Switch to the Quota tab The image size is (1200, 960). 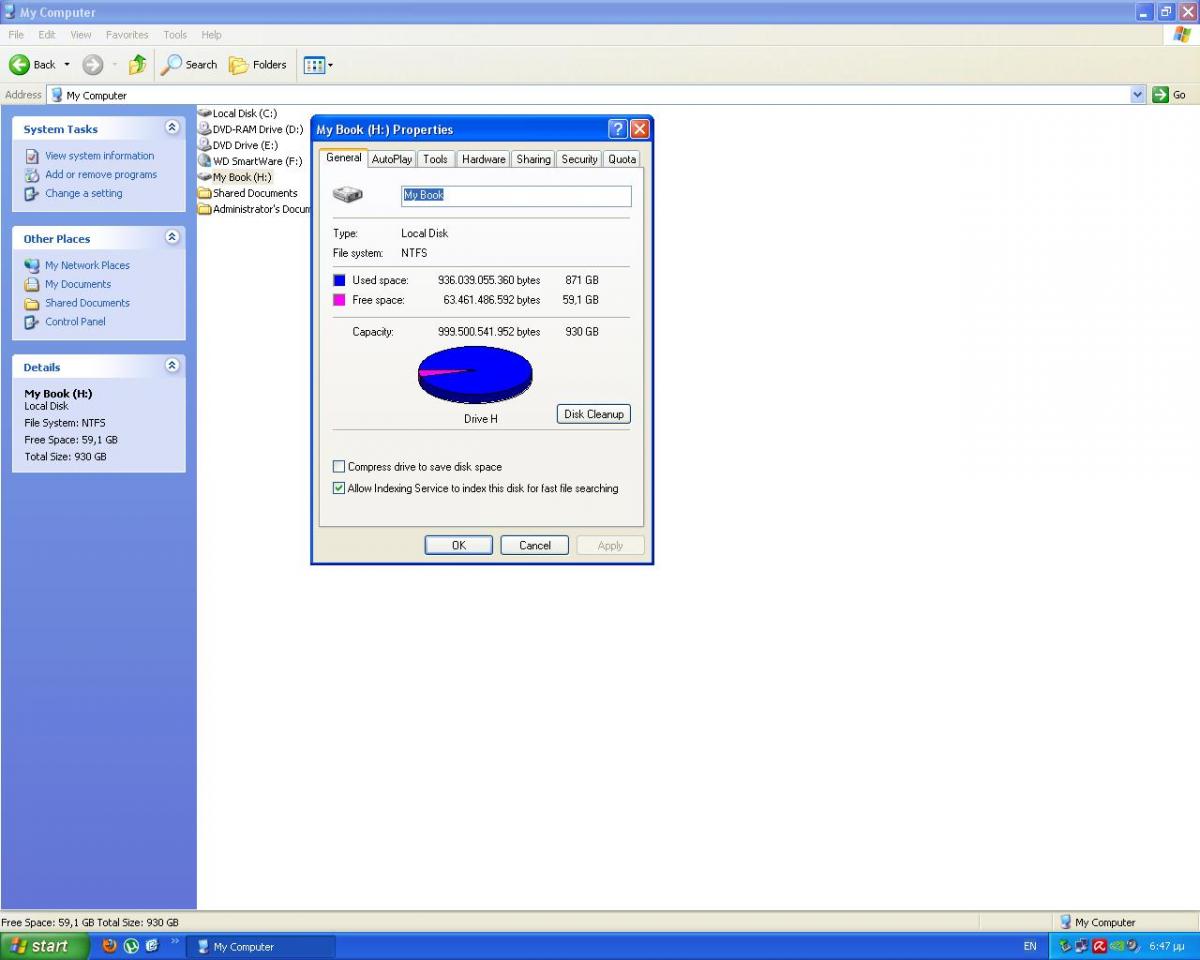pos(622,159)
